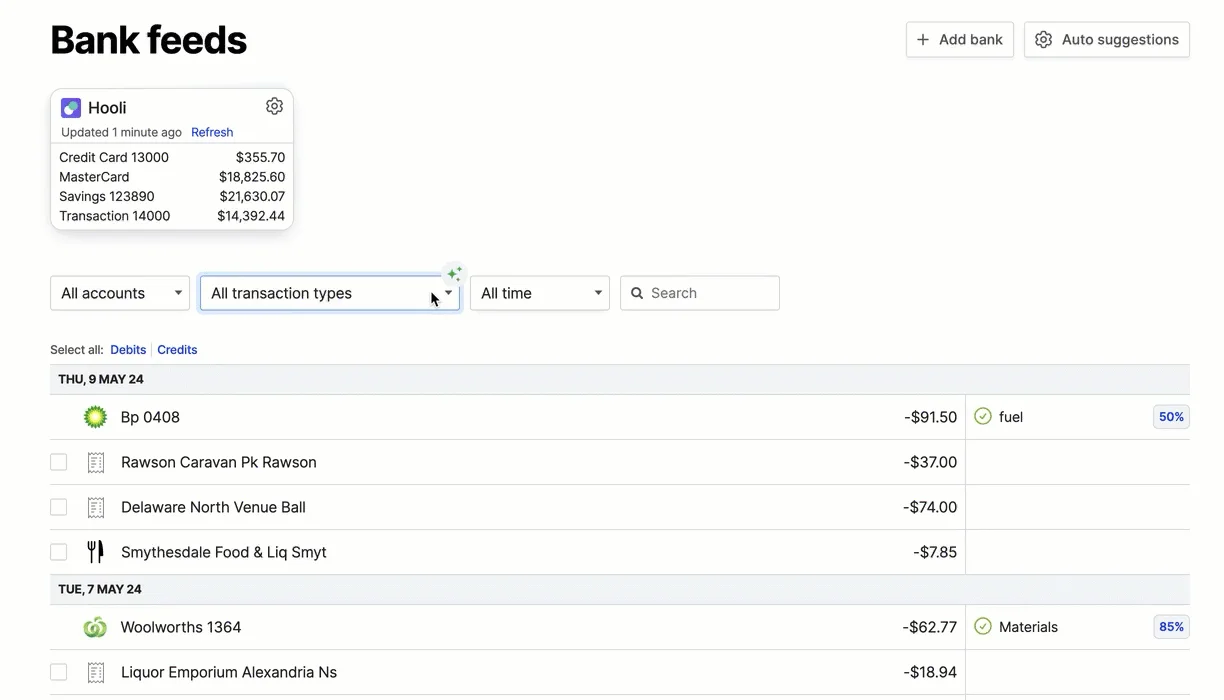This screenshot has height=700, width=1224.
Task: Click the $355.70 credit card balance
Action: click(260, 157)
